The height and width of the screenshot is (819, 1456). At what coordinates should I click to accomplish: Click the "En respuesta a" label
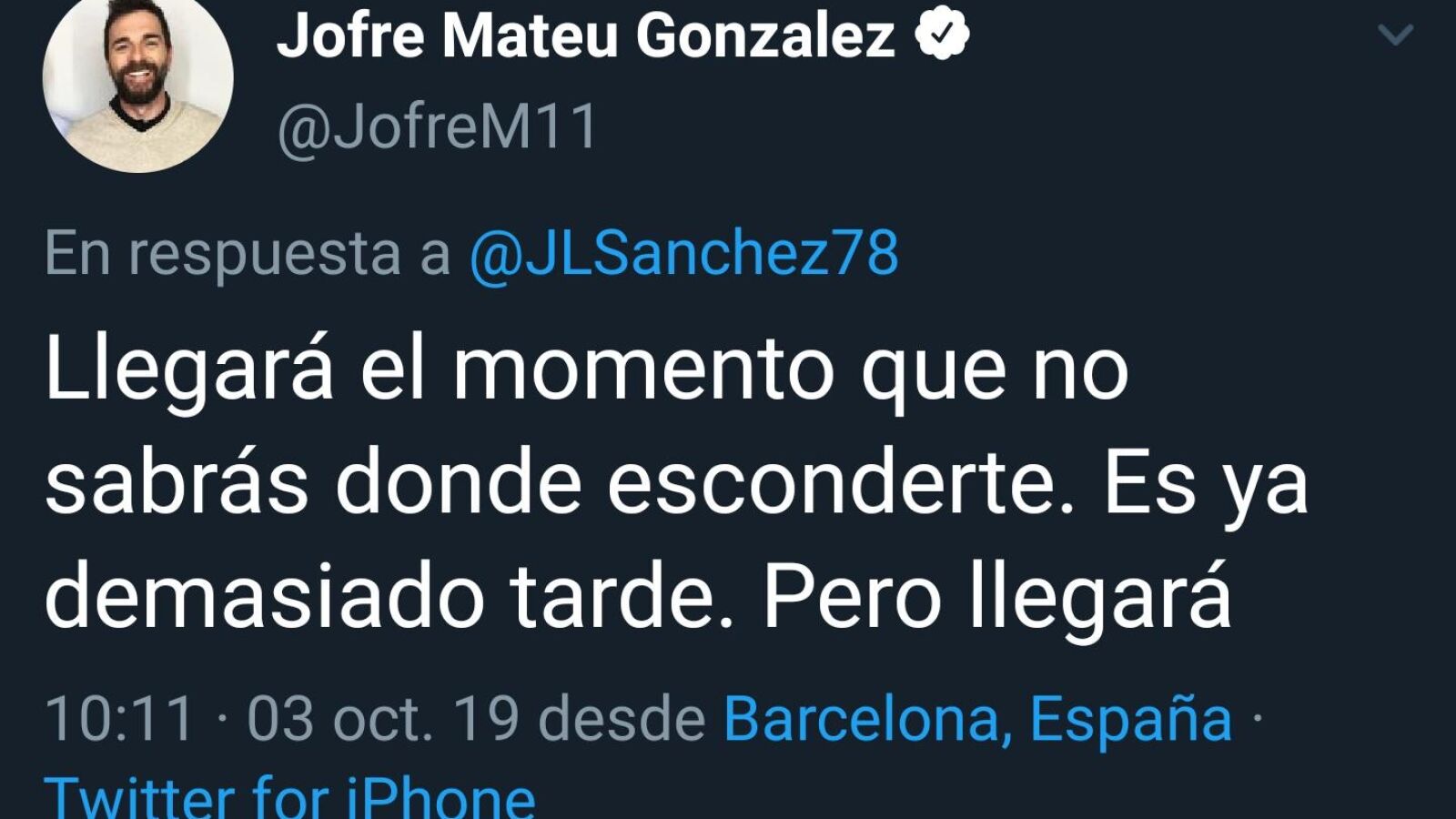tap(247, 253)
